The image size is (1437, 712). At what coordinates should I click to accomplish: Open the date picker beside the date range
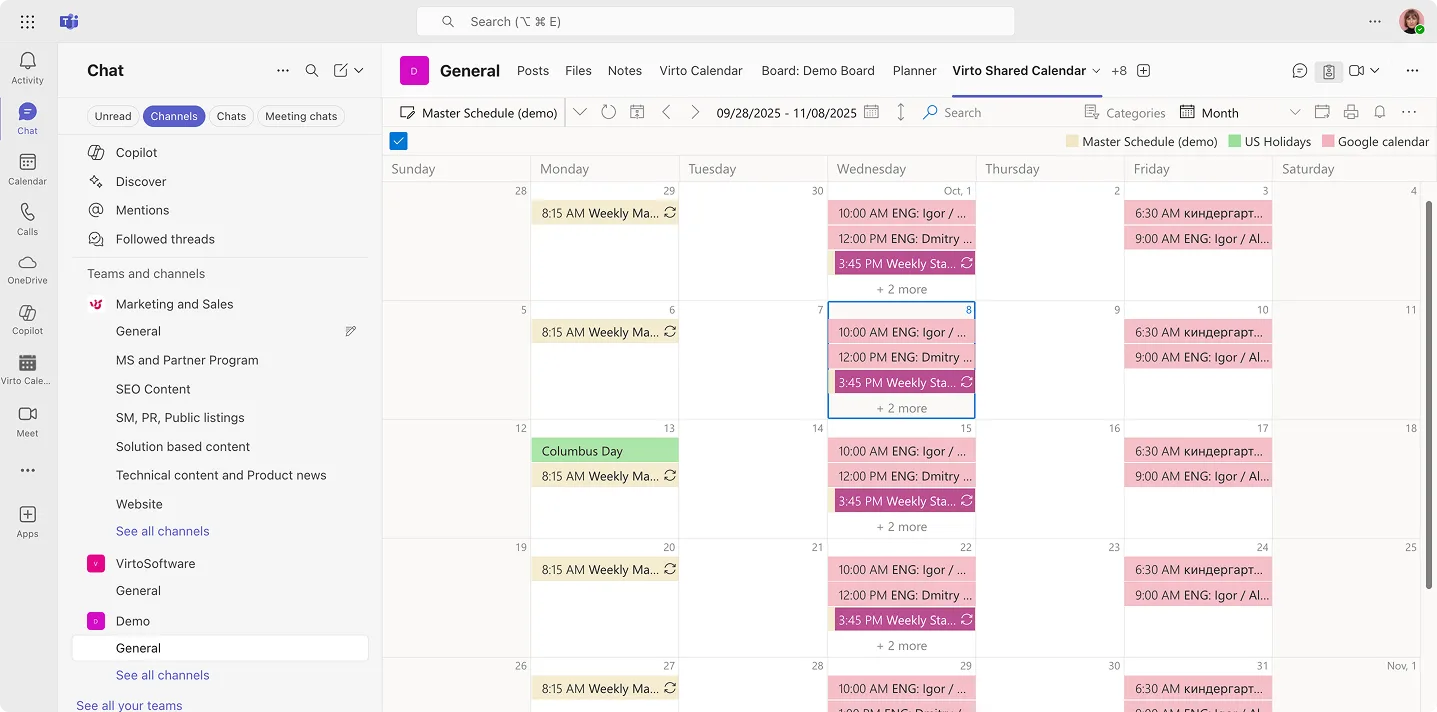point(870,112)
